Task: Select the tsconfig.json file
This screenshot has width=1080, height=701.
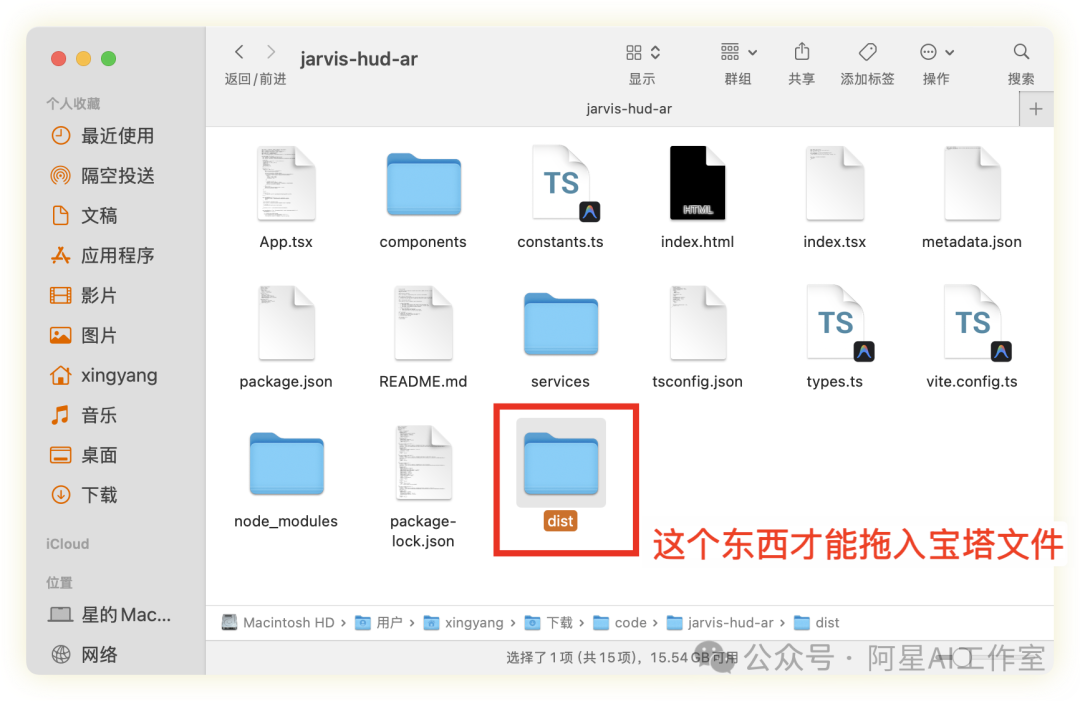Action: pos(697,338)
